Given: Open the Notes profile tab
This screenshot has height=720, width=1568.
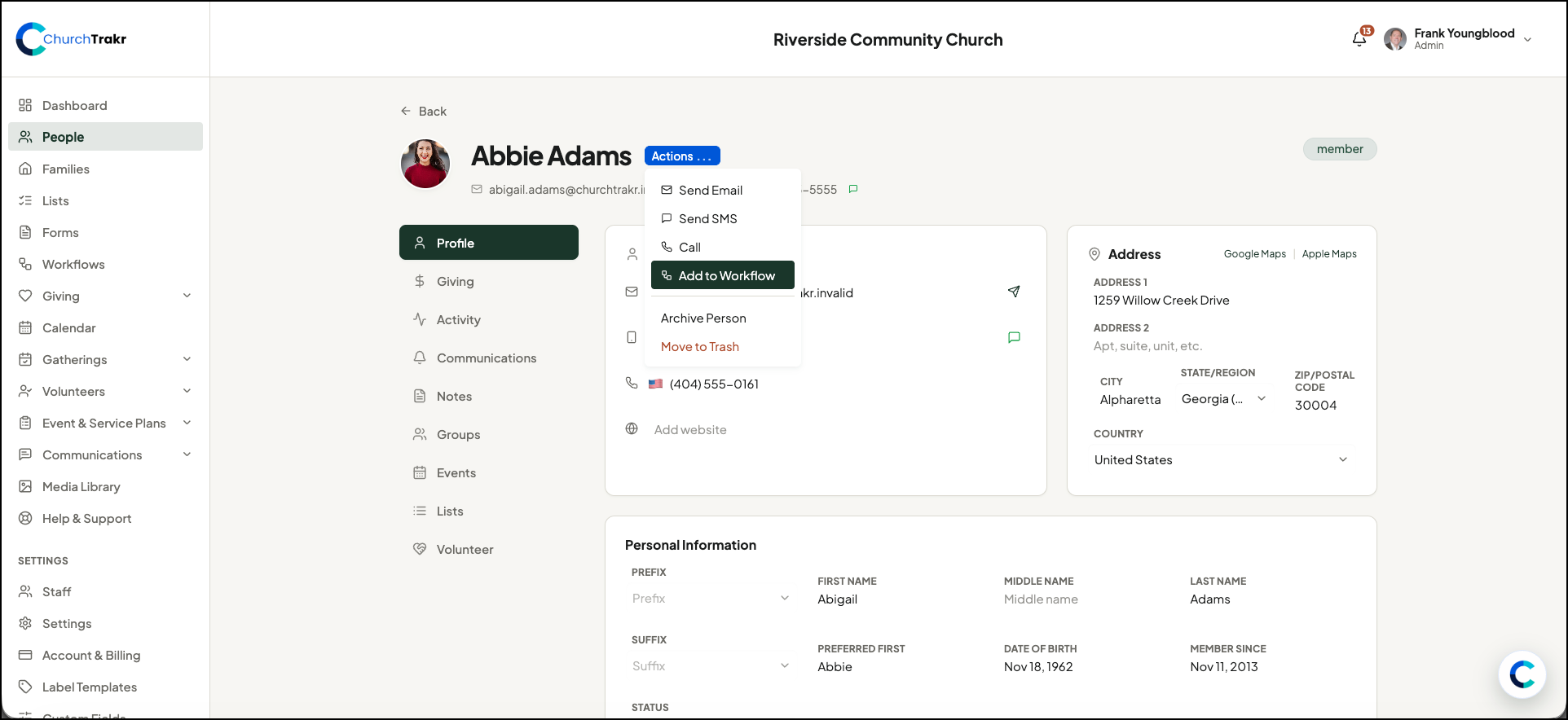Looking at the screenshot, I should tap(489, 396).
